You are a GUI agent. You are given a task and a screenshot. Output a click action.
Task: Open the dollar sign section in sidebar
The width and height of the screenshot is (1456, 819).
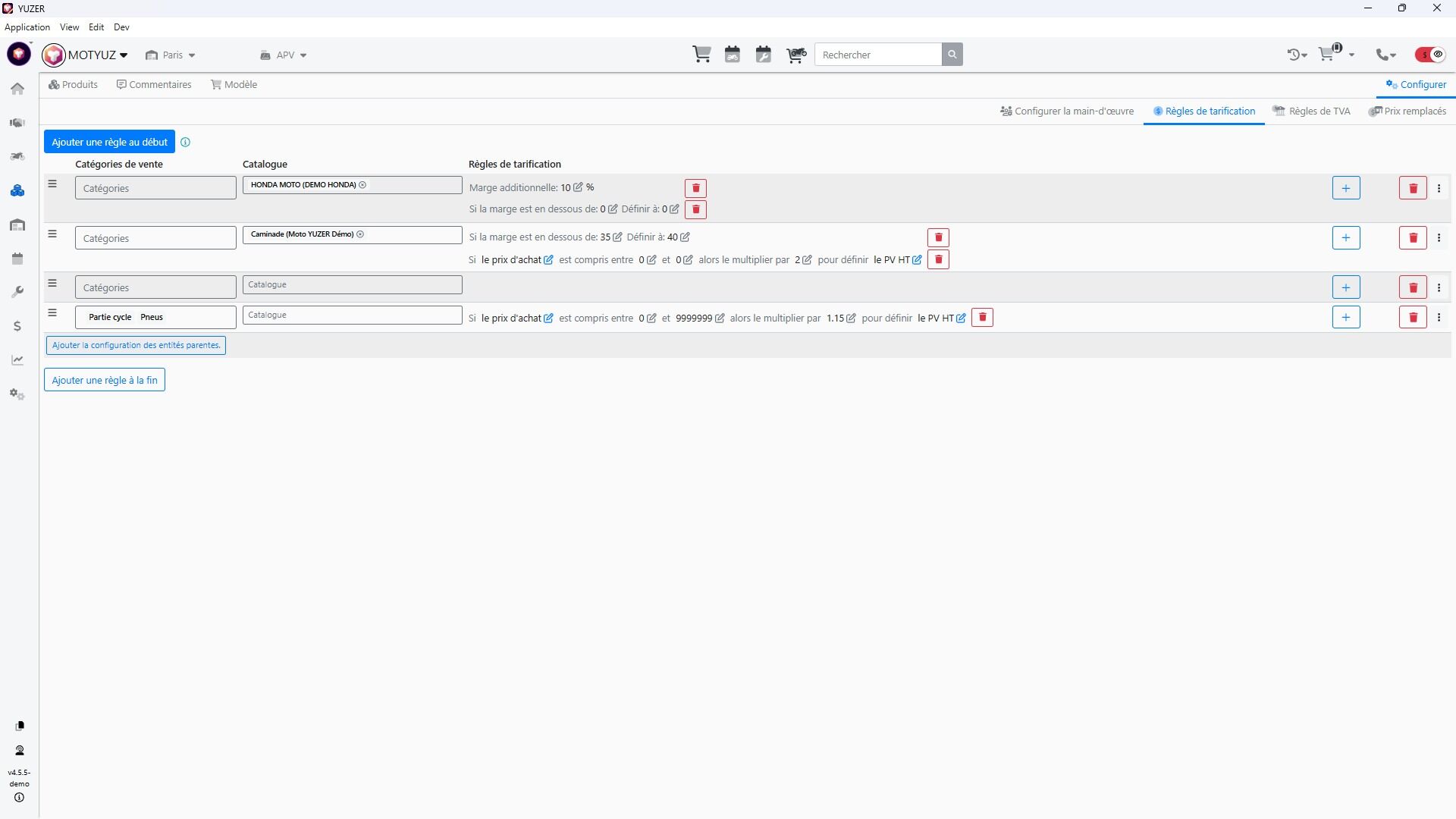[x=17, y=326]
